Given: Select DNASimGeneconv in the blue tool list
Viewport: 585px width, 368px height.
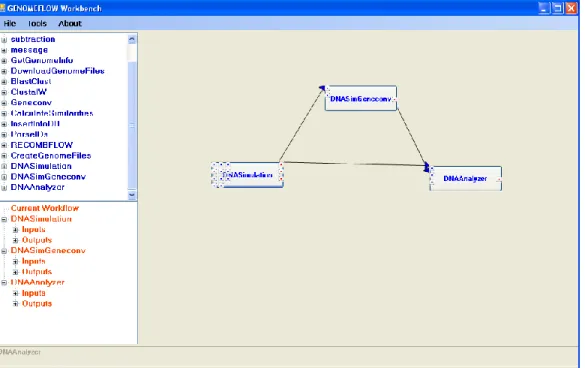Looking at the screenshot, I should [48, 177].
